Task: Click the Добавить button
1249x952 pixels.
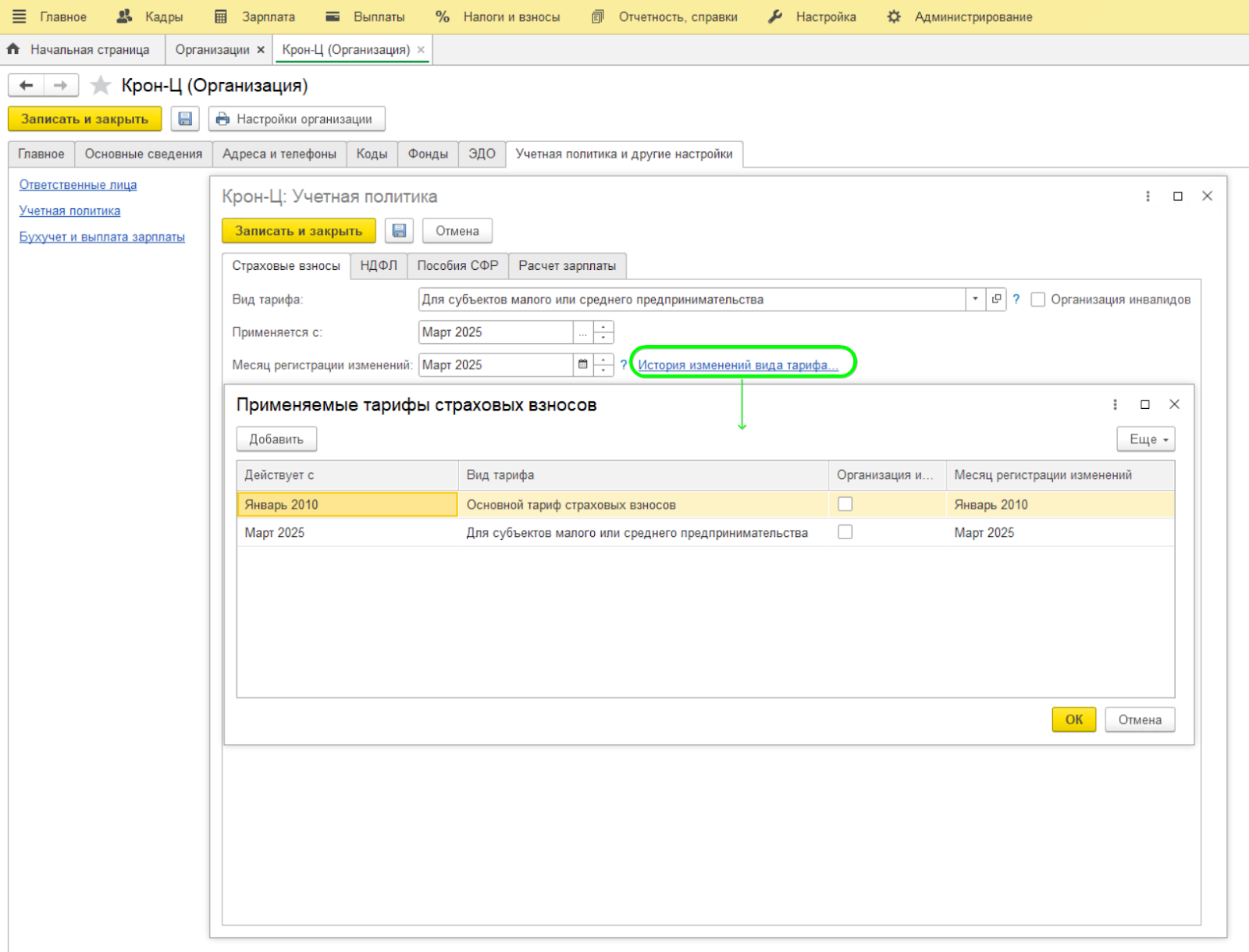Action: pos(276,439)
